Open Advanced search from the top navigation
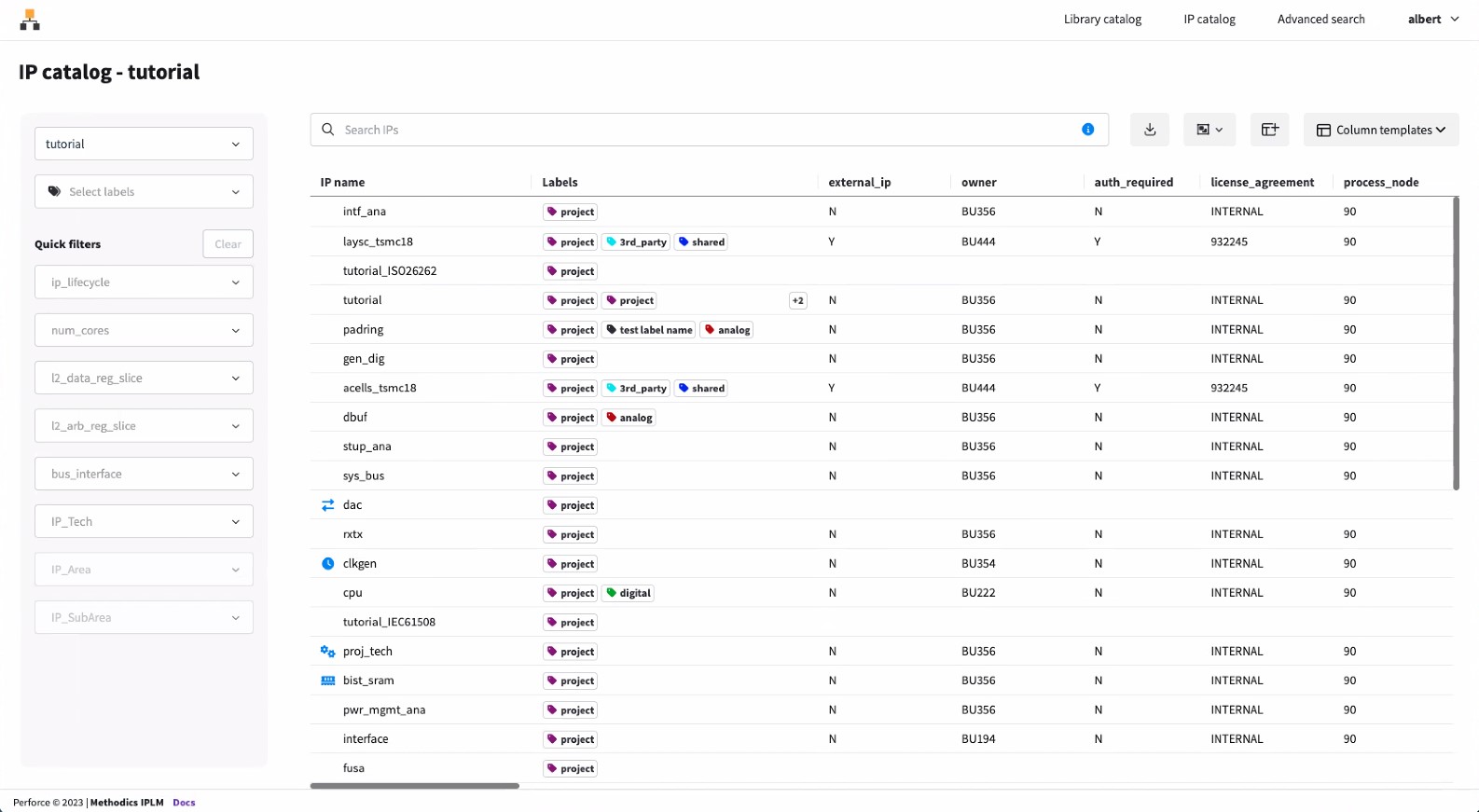The image size is (1479, 812). tap(1320, 20)
